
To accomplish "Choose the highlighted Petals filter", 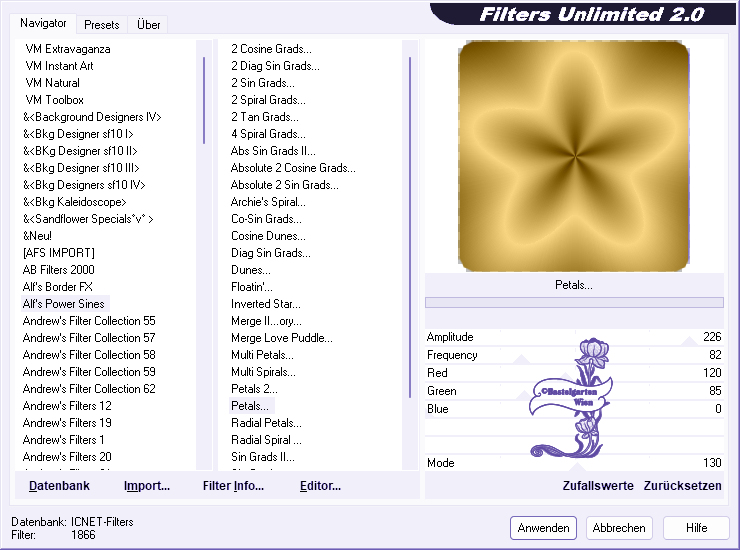I will coord(250,406).
